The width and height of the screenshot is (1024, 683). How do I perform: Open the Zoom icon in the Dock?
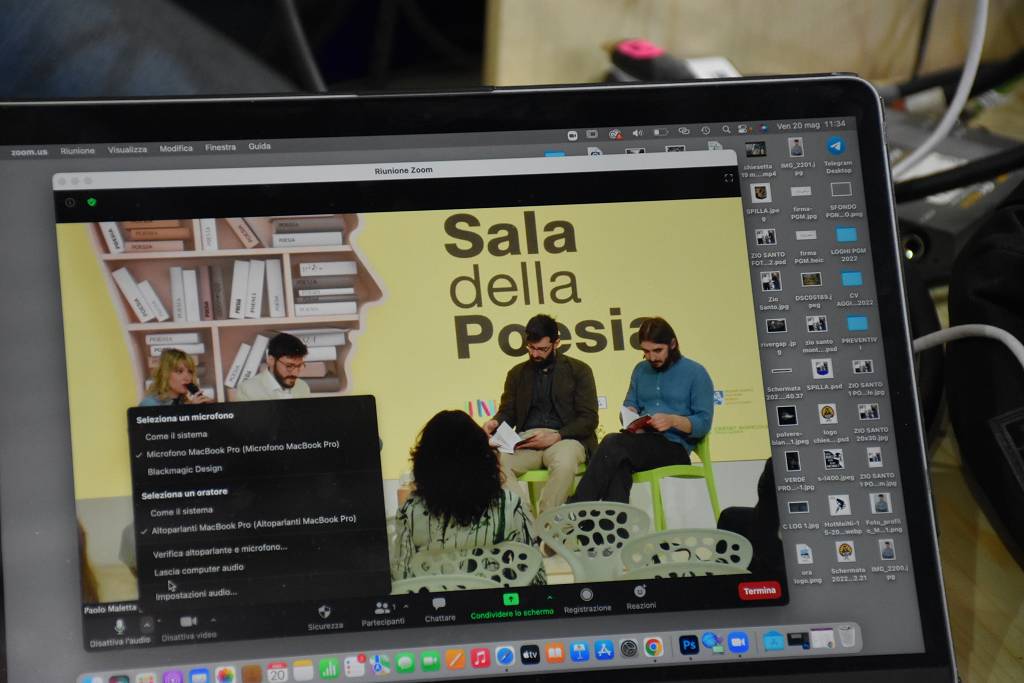coord(738,643)
